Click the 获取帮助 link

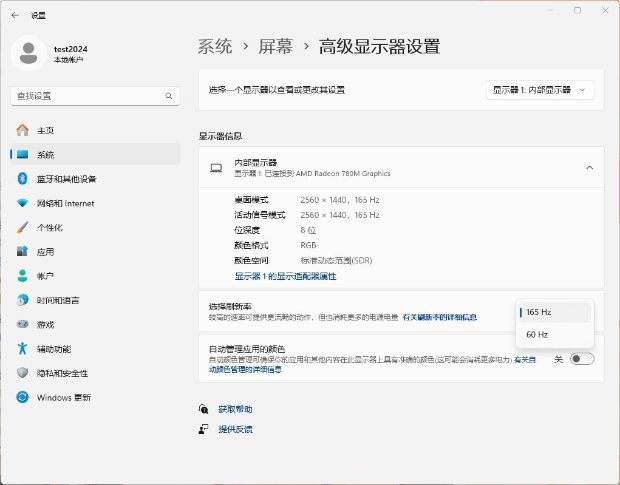[x=235, y=409]
